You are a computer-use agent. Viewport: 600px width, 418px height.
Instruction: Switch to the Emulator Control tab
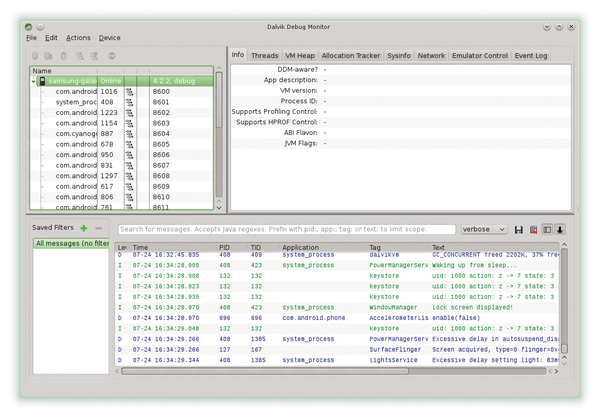(x=480, y=56)
